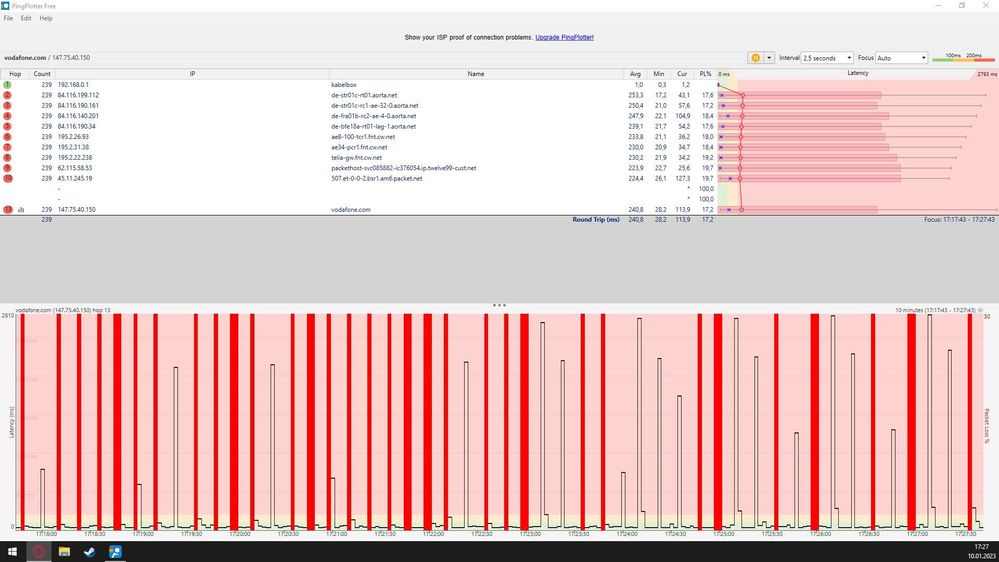Image resolution: width=999 pixels, height=562 pixels.
Task: Select IP 84.116.199.112 row
Action: tap(78, 95)
